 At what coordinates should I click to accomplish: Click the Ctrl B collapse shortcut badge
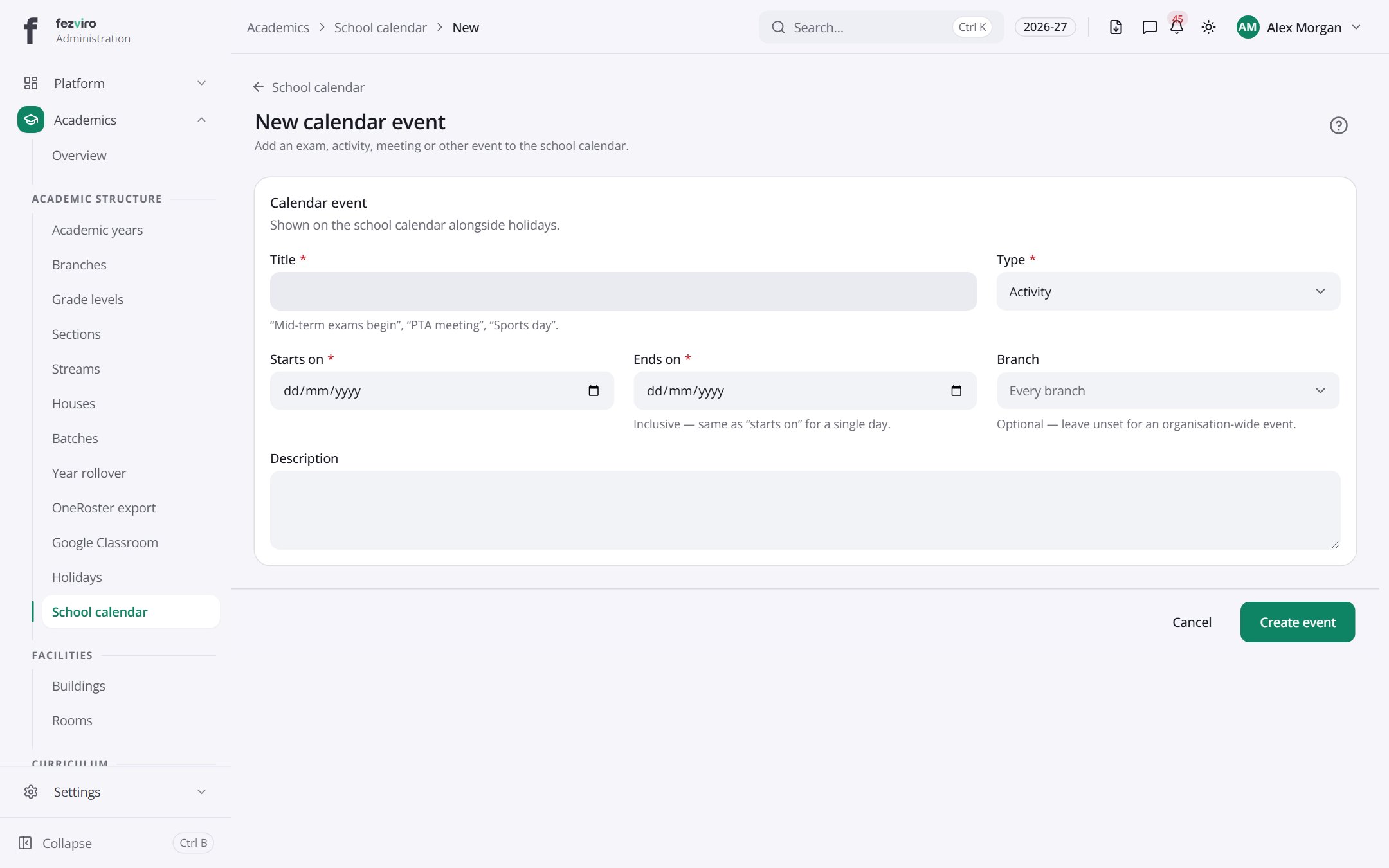point(193,843)
